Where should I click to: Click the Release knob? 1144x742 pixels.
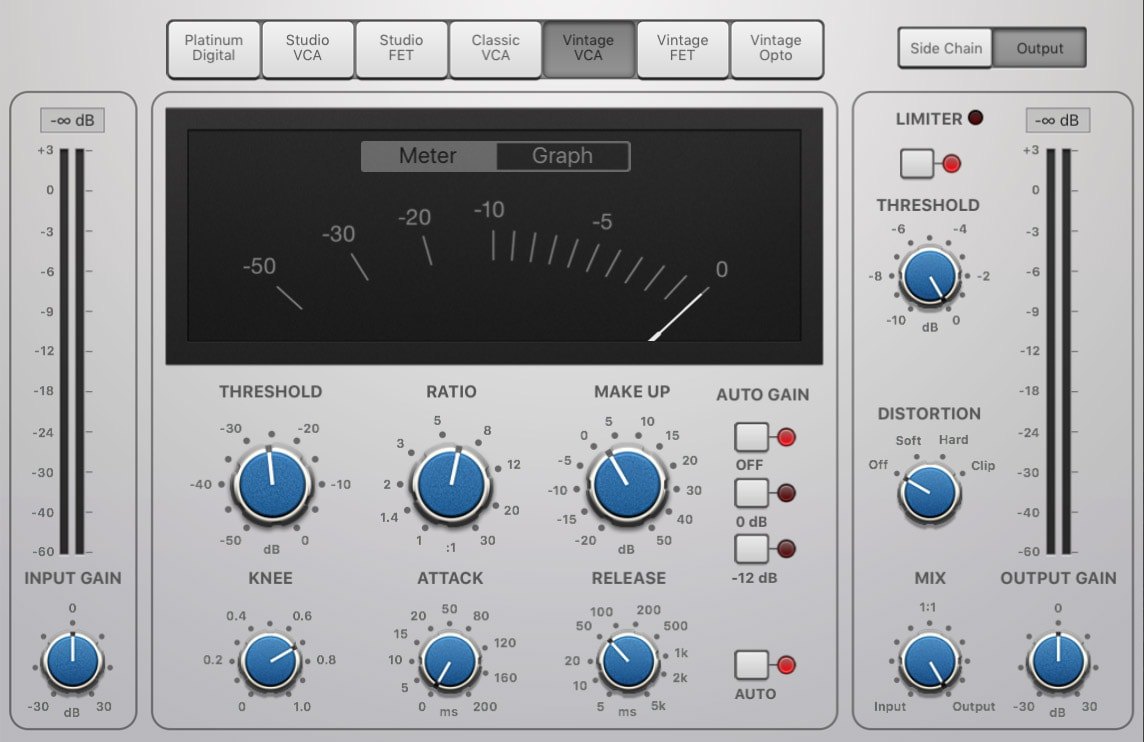(x=628, y=661)
